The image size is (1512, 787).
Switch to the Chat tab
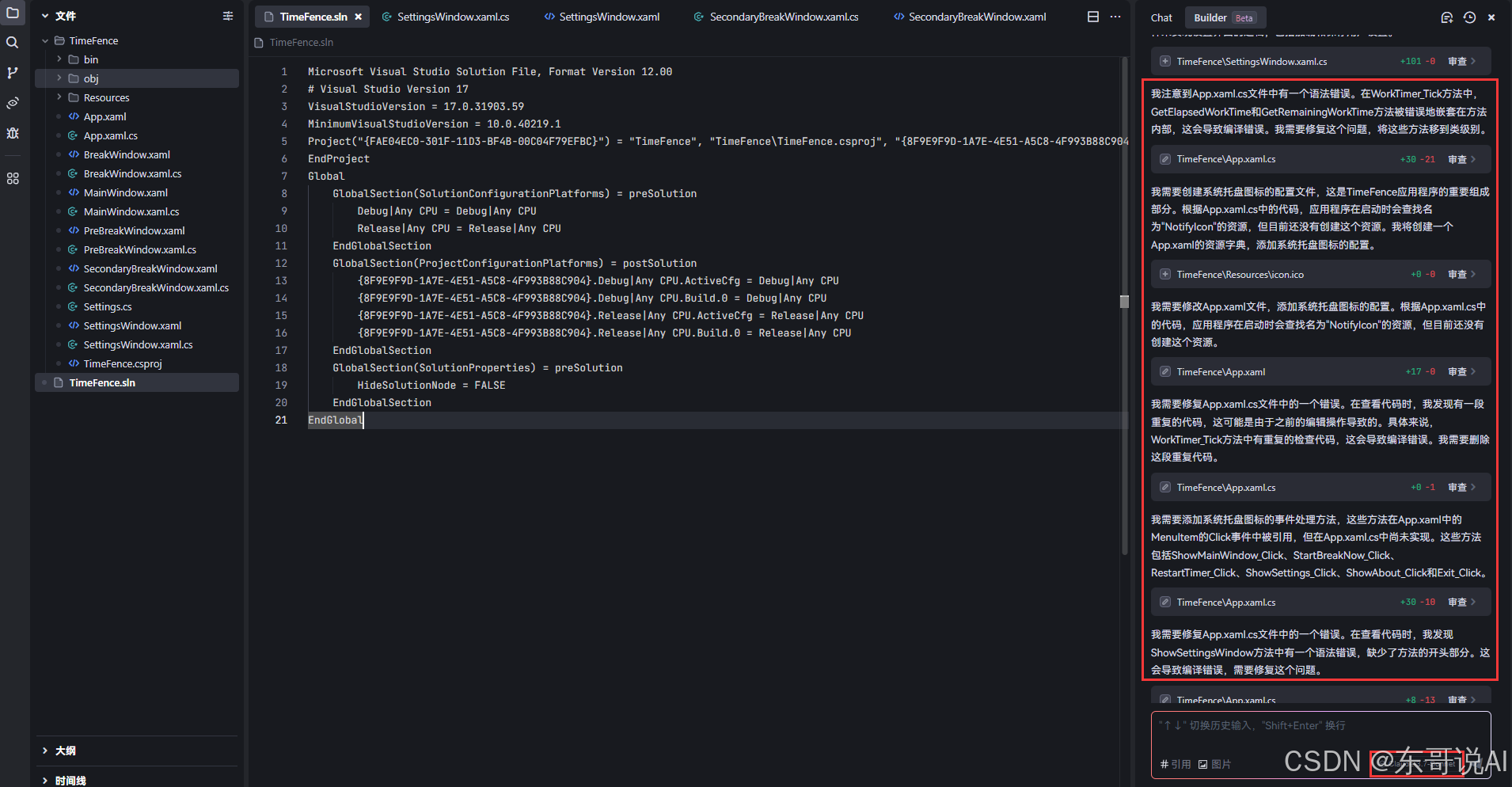1161,17
